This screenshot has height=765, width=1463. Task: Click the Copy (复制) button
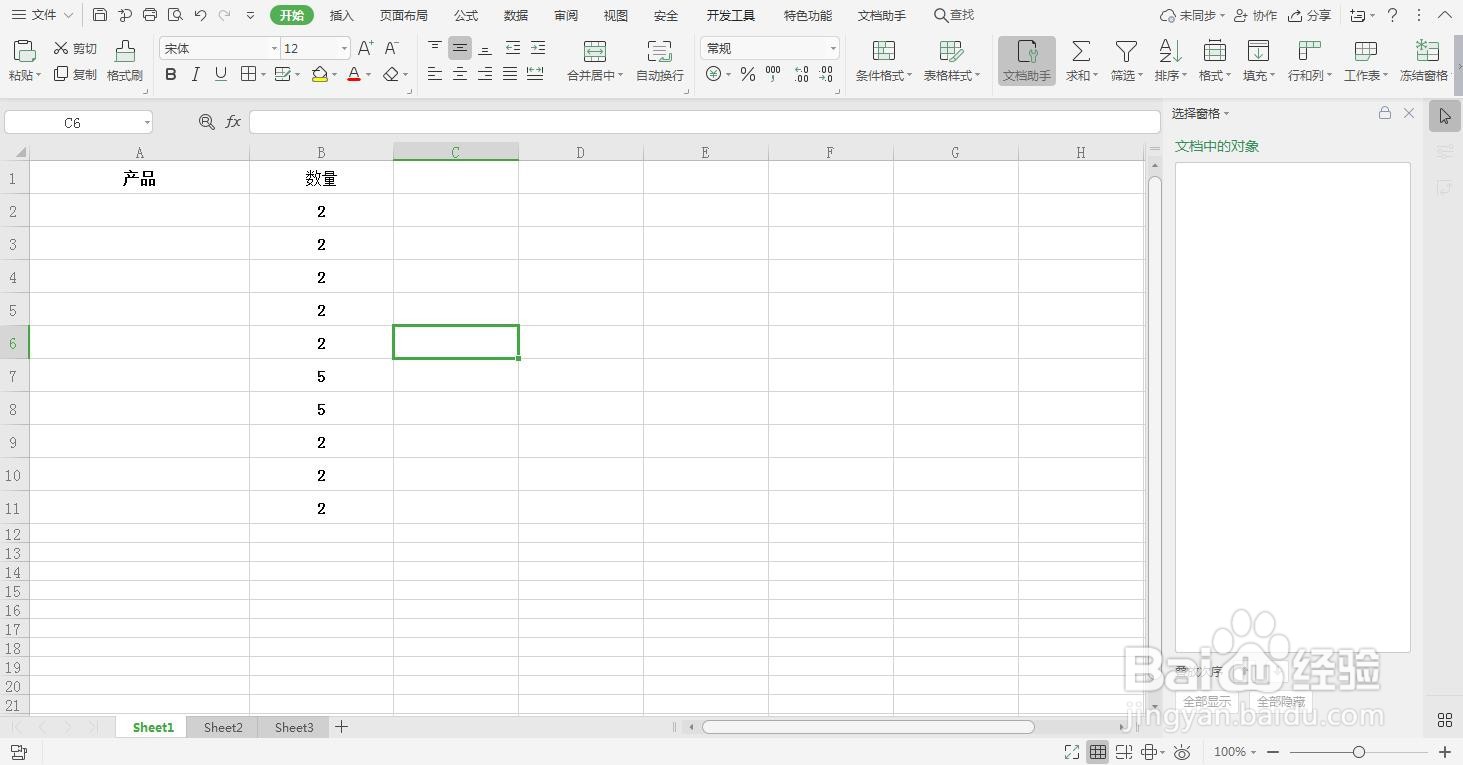tap(75, 74)
